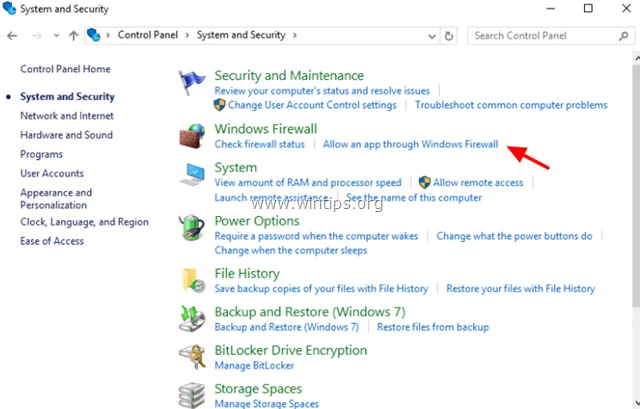Click the search magnifier icon
The width and height of the screenshot is (640, 409).
pos(623,36)
